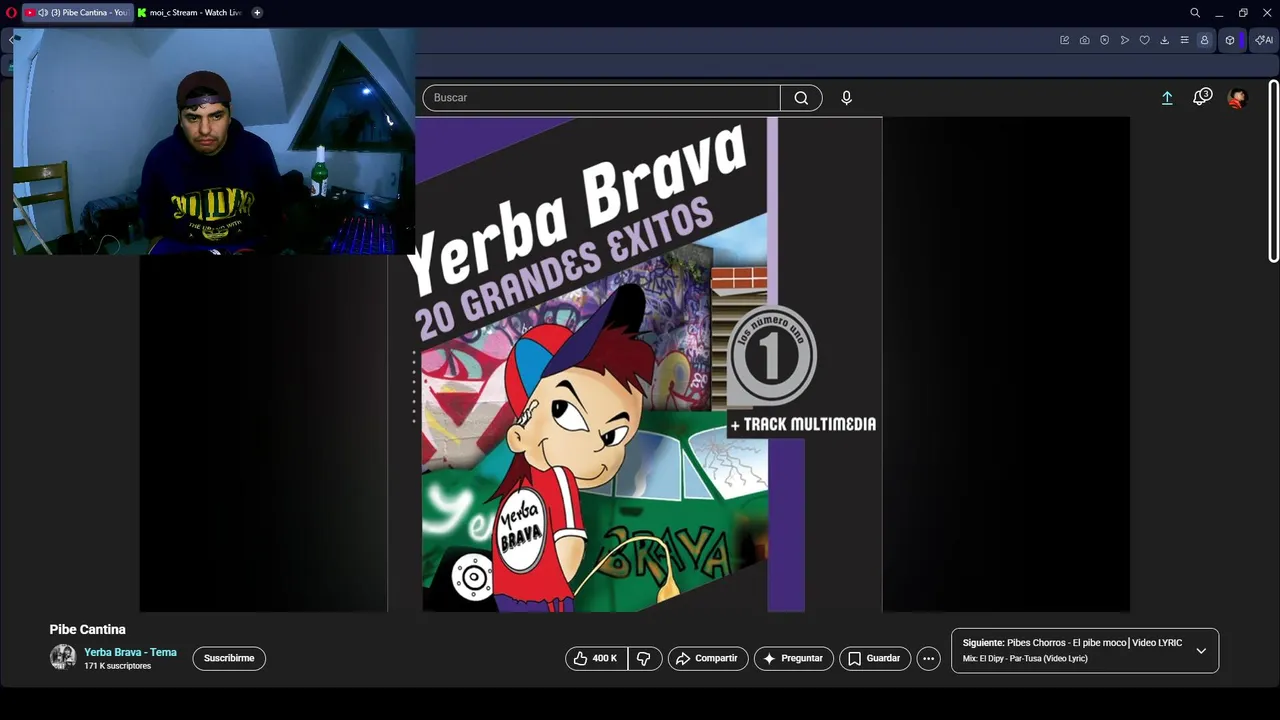1280x720 pixels.
Task: Open the YouTube account avatar menu
Action: 1237,98
